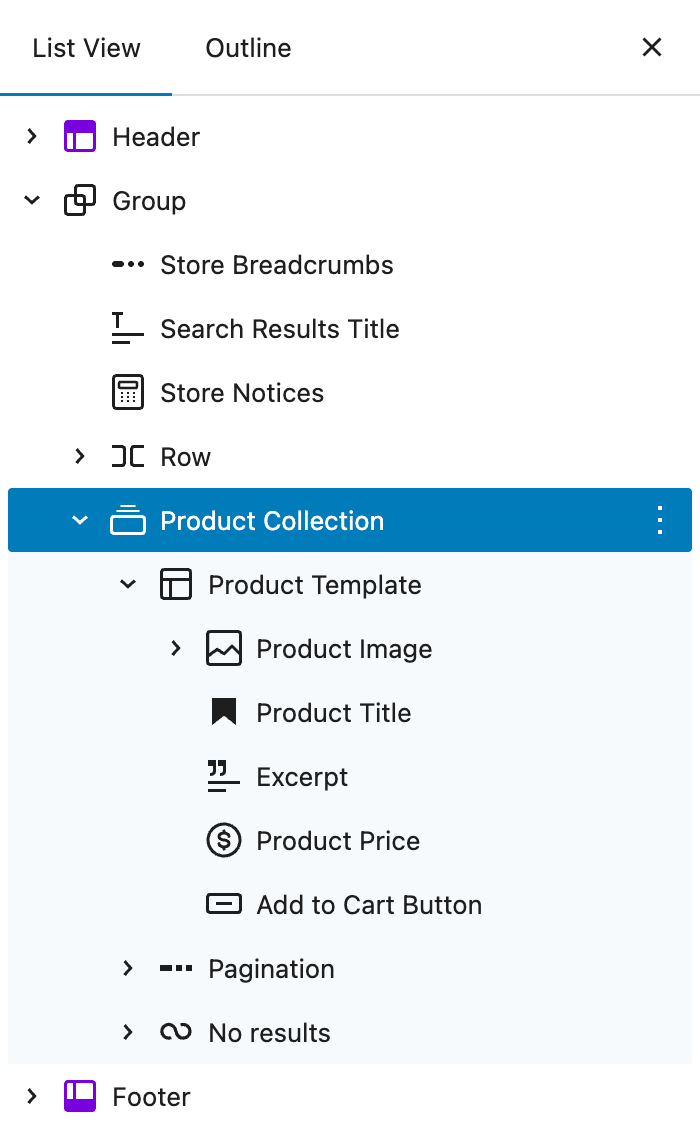This screenshot has height=1148, width=700.
Task: Close the List View panel
Action: tap(652, 47)
